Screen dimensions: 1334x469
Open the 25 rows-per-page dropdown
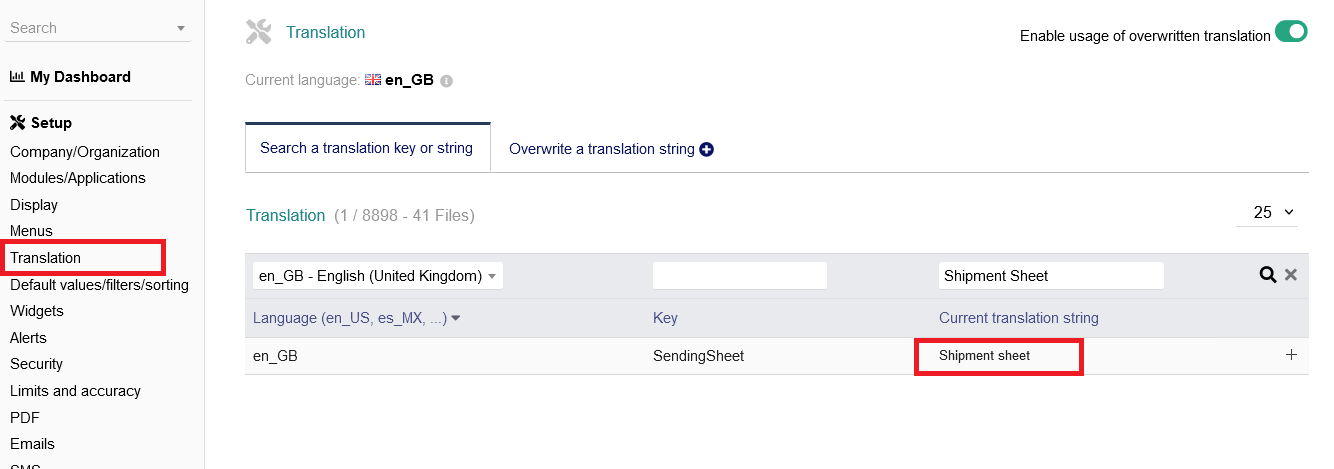(1267, 212)
